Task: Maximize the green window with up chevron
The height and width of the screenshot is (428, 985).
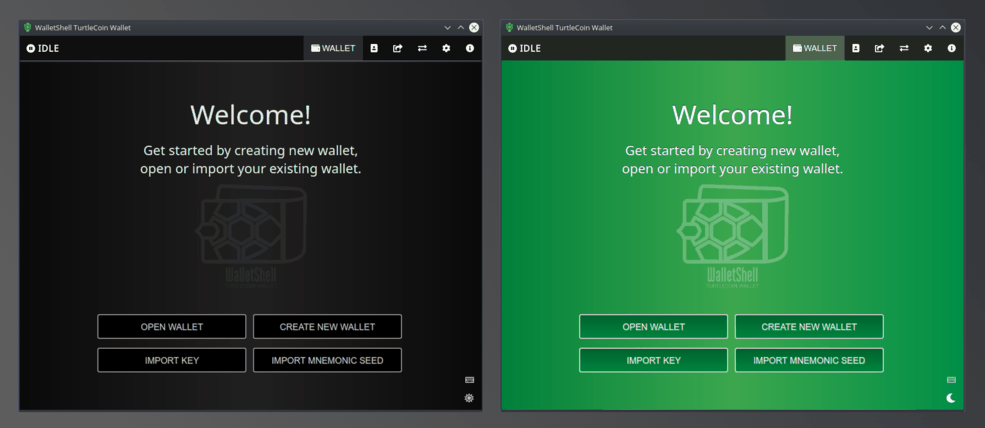Action: [942, 28]
